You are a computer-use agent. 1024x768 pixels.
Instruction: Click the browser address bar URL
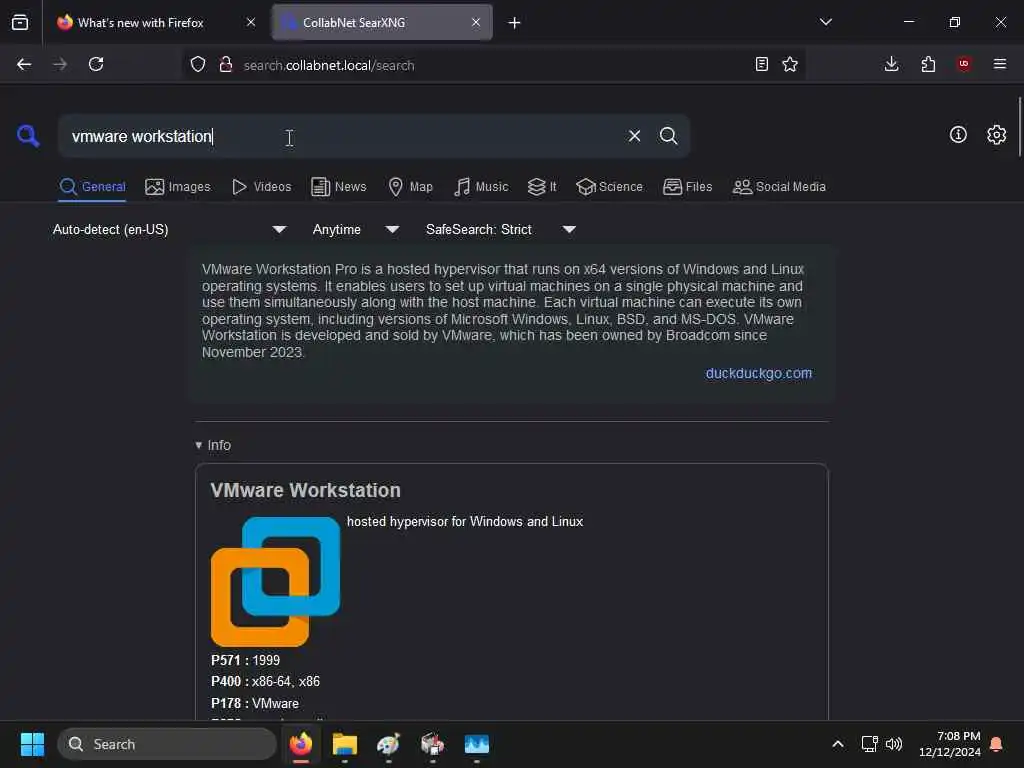click(x=328, y=65)
